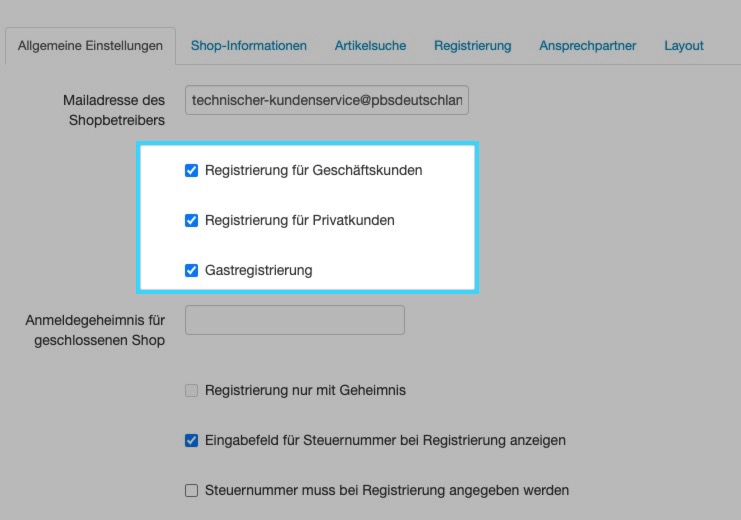741x520 pixels.
Task: Click the Registrierung nur mit Geheimnis checkbox
Action: point(192,391)
